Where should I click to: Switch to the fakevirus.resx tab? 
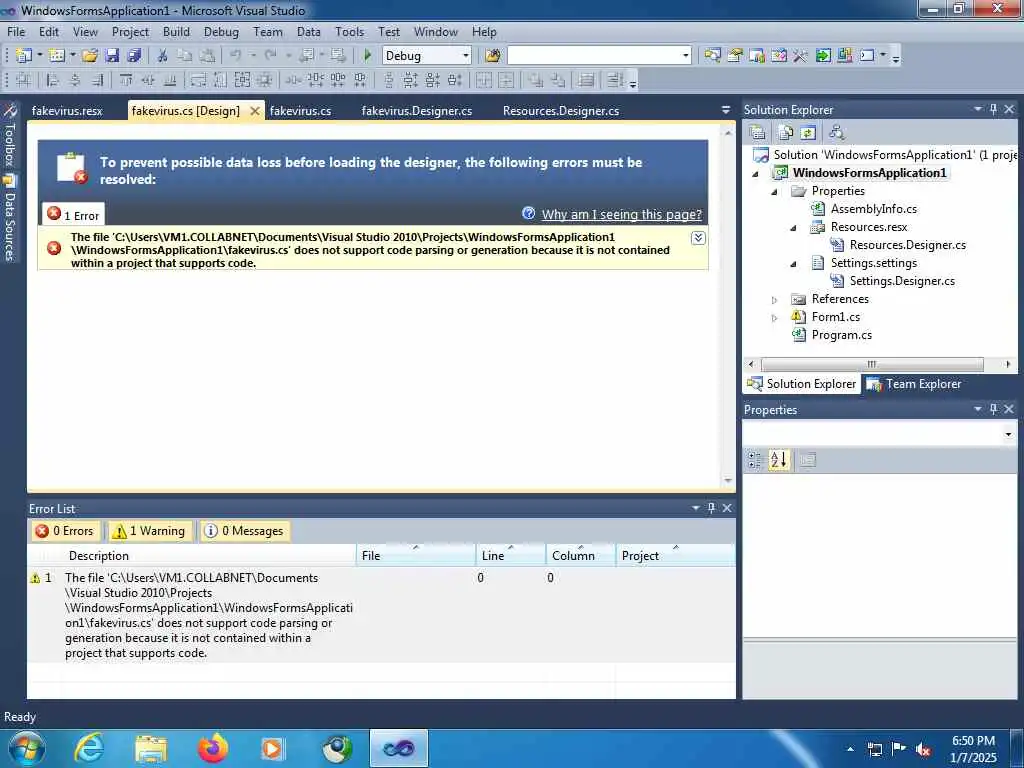[67, 110]
